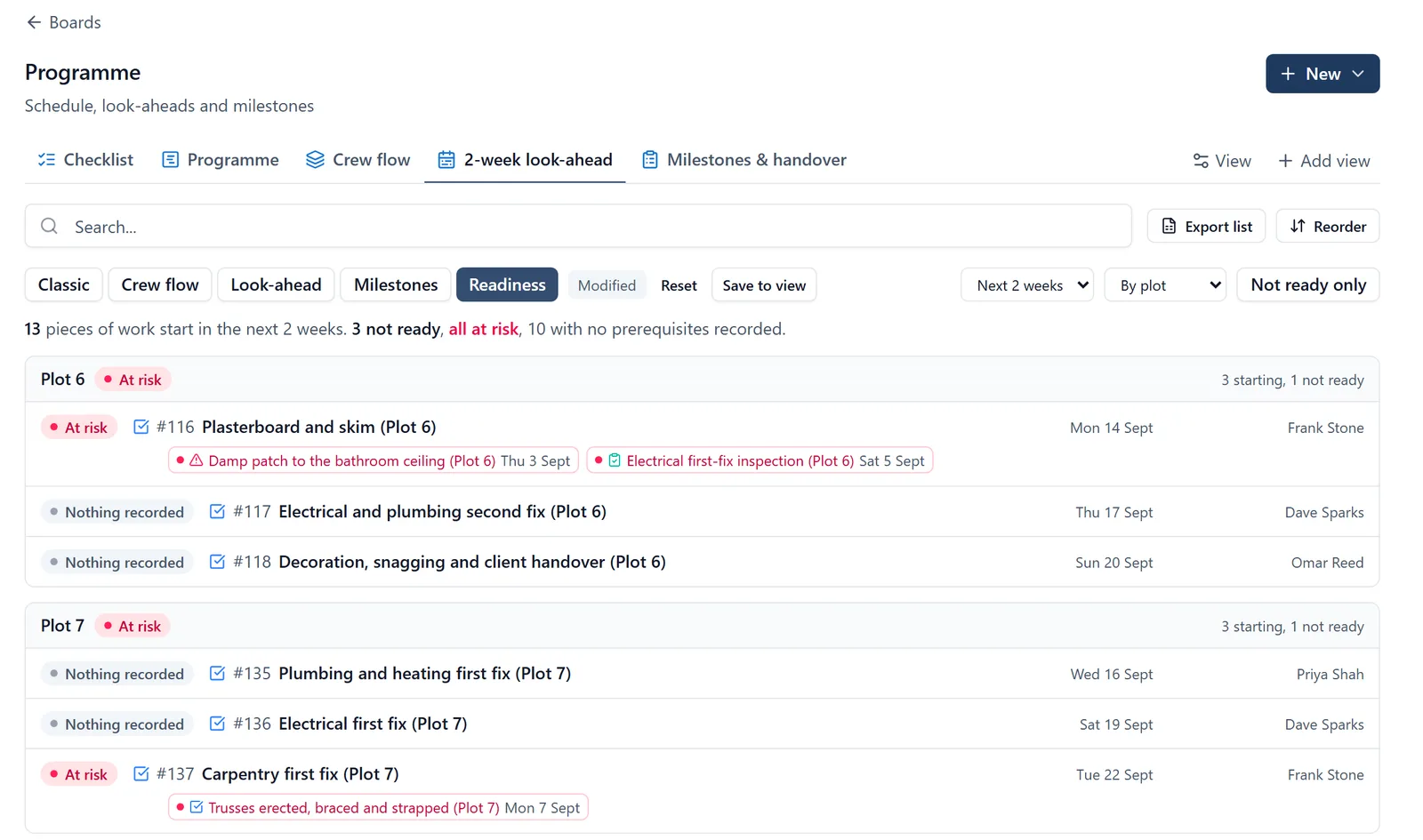
Task: Click task icon for #137 Carpentry first fix
Action: tap(141, 773)
